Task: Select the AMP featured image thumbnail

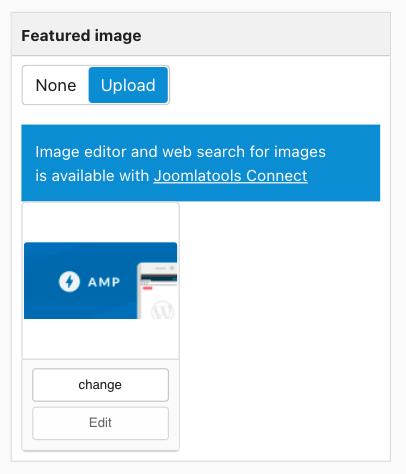Action: [x=100, y=281]
